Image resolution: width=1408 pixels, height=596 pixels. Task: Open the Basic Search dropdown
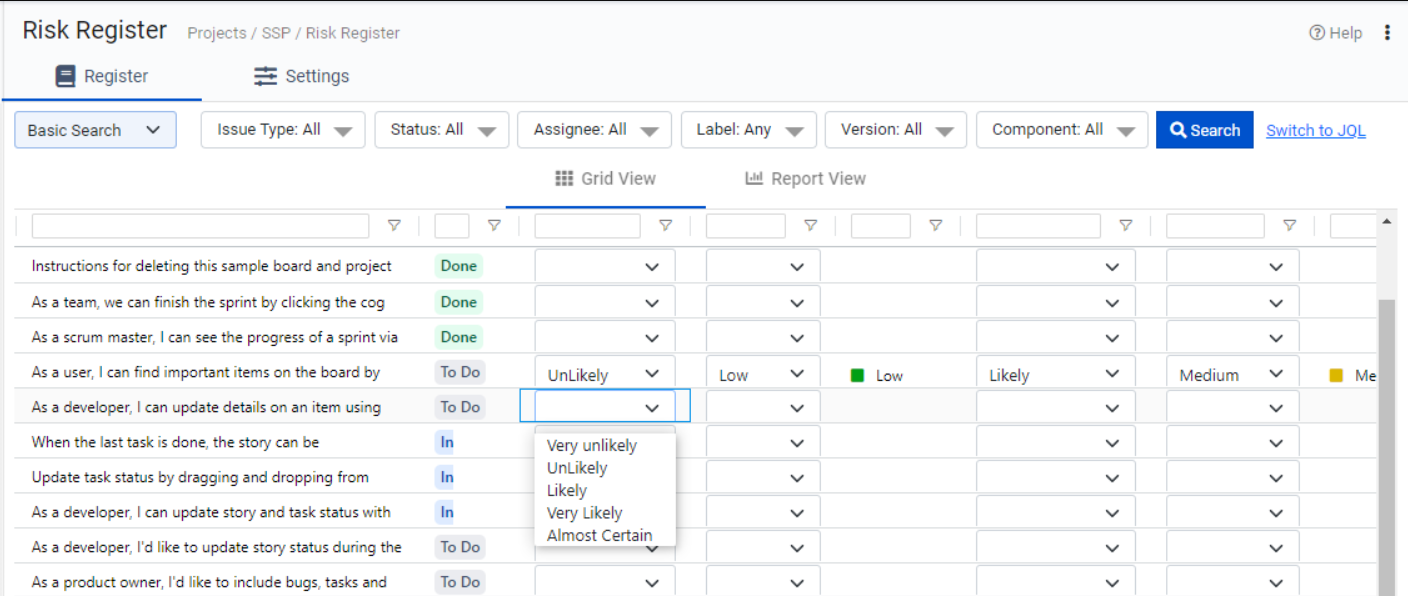95,130
